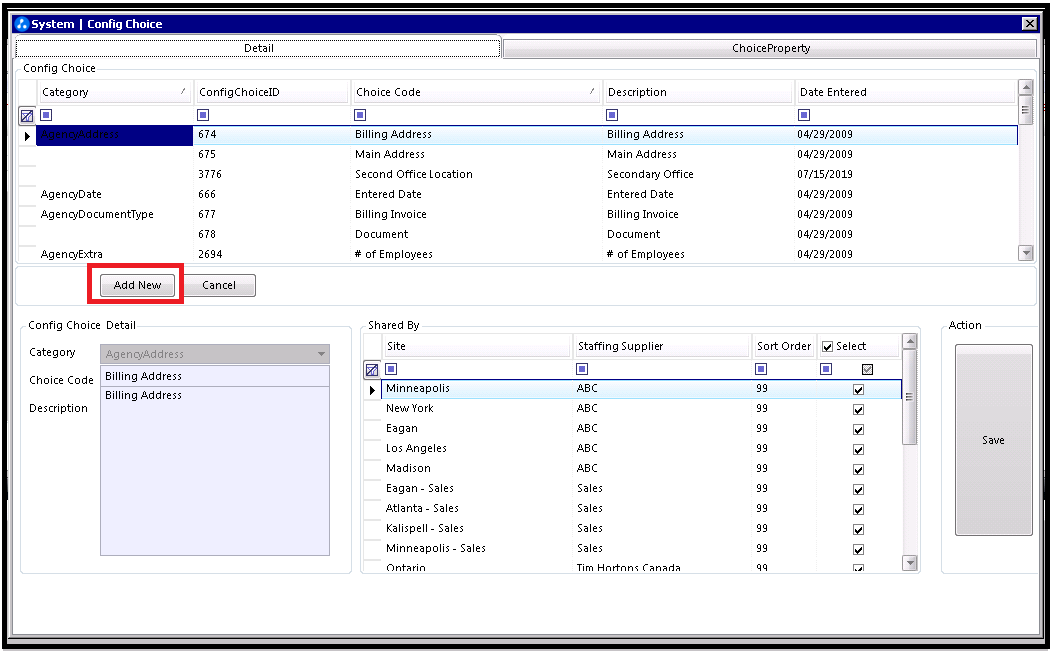Open Category column filter icon
Image resolution: width=1057 pixels, height=654 pixels.
pos(46,115)
